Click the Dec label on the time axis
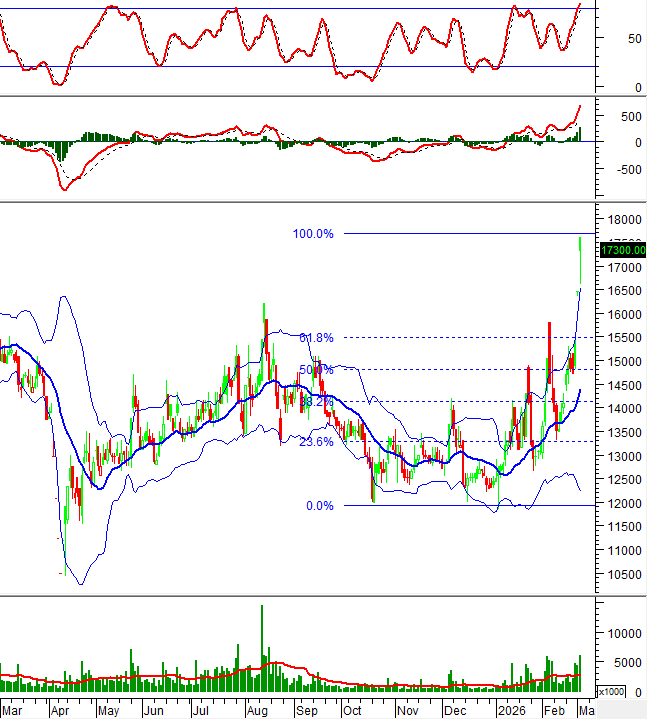Screen dimensions: 647x719 tap(454, 710)
